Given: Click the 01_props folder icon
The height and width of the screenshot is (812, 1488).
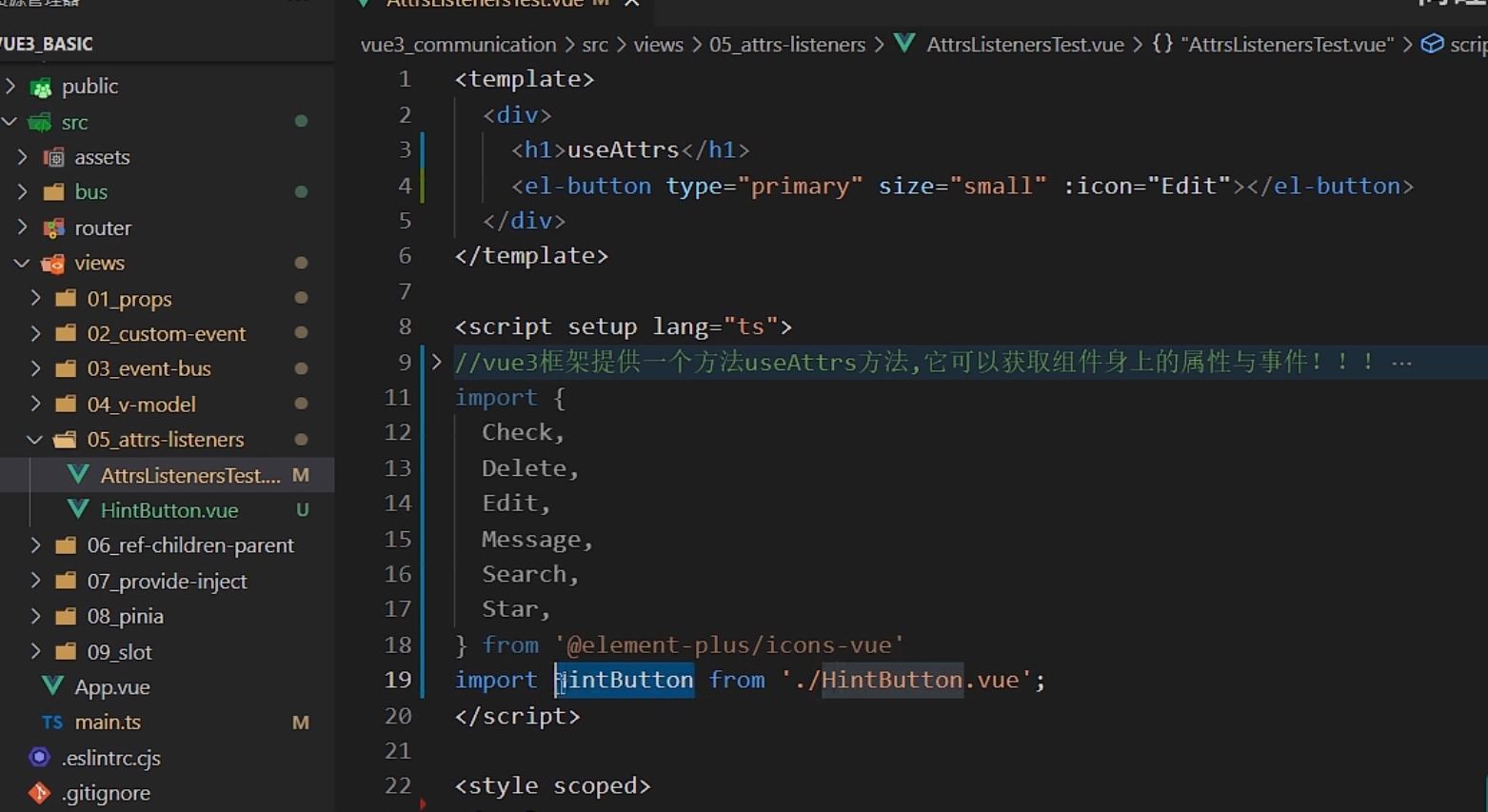Looking at the screenshot, I should pos(67,298).
